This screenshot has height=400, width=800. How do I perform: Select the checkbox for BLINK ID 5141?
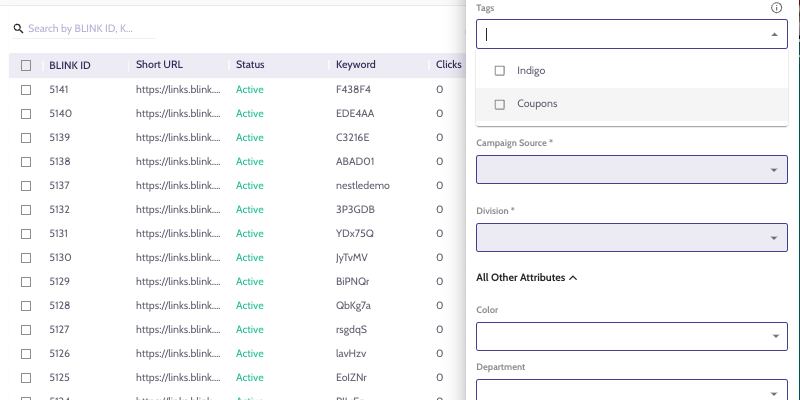pos(26,90)
